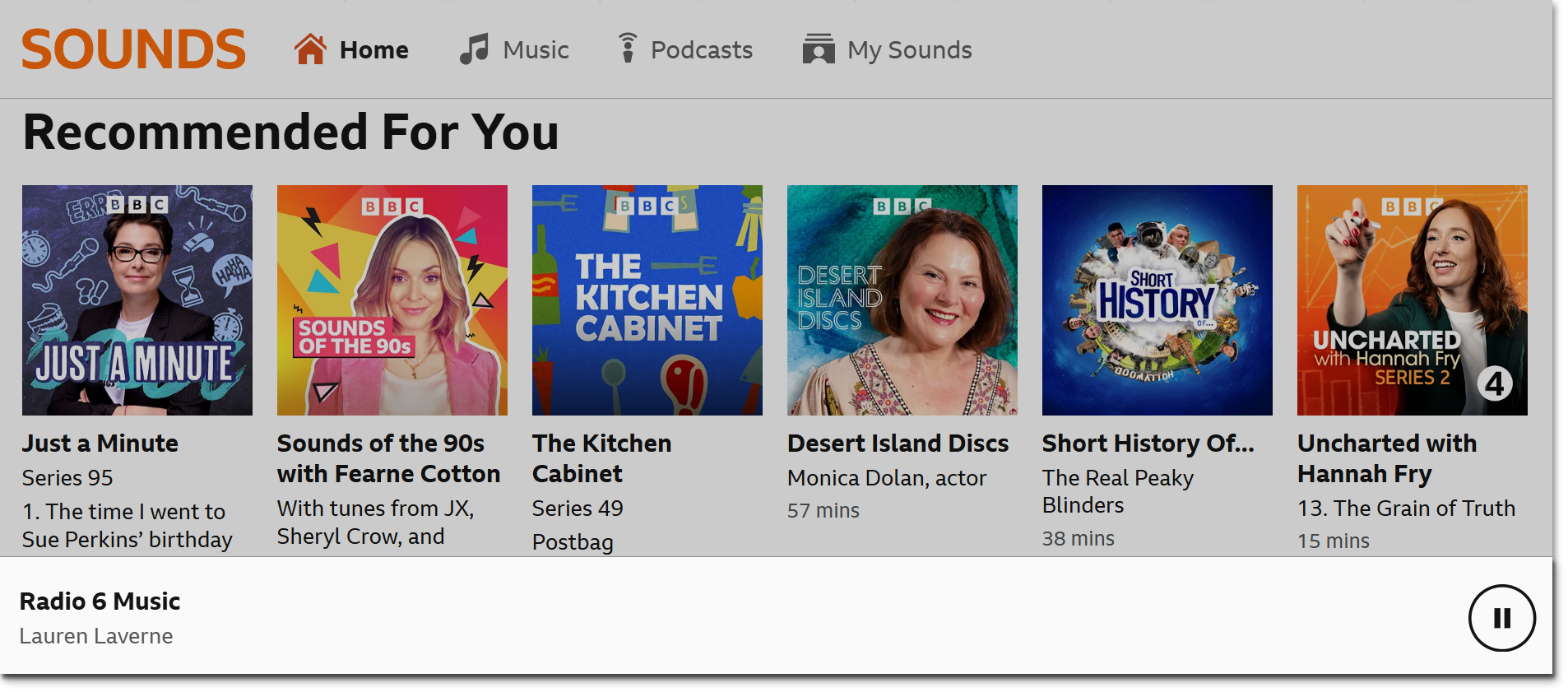Click the Home icon in the navigation bar

310,49
